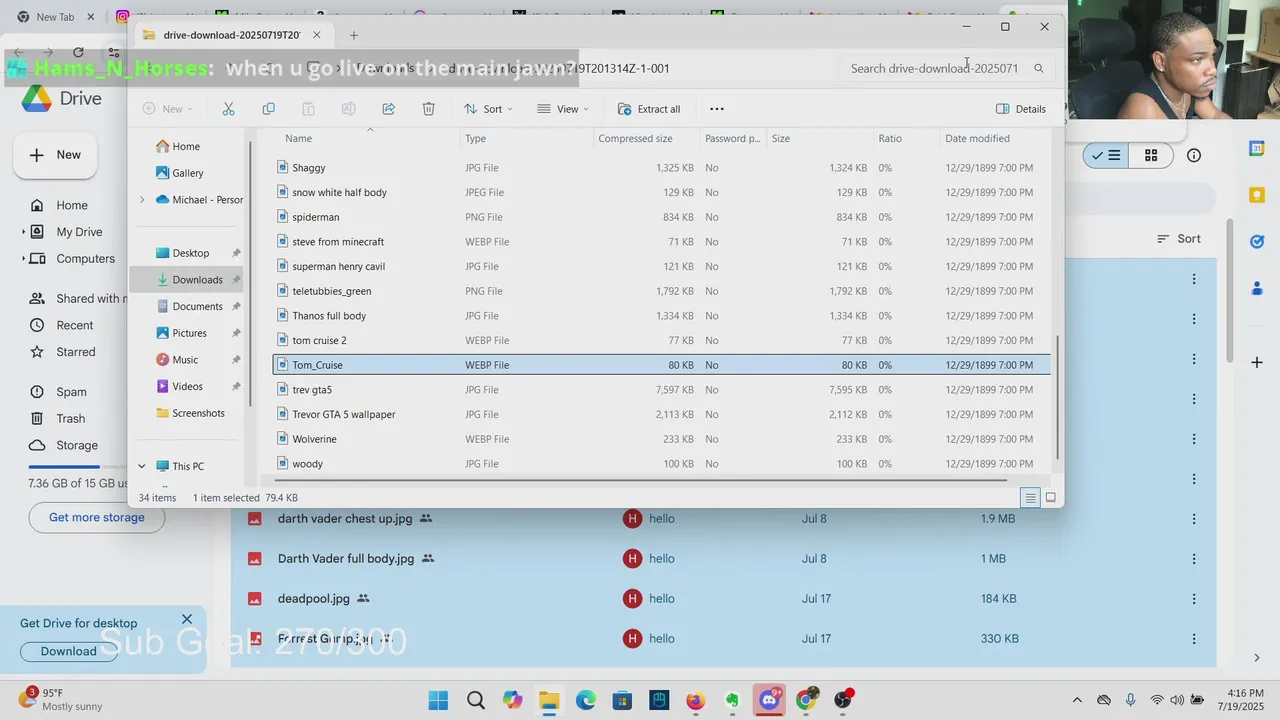Open Home in Explorer navigation pane
Image resolution: width=1280 pixels, height=720 pixels.
[178, 146]
